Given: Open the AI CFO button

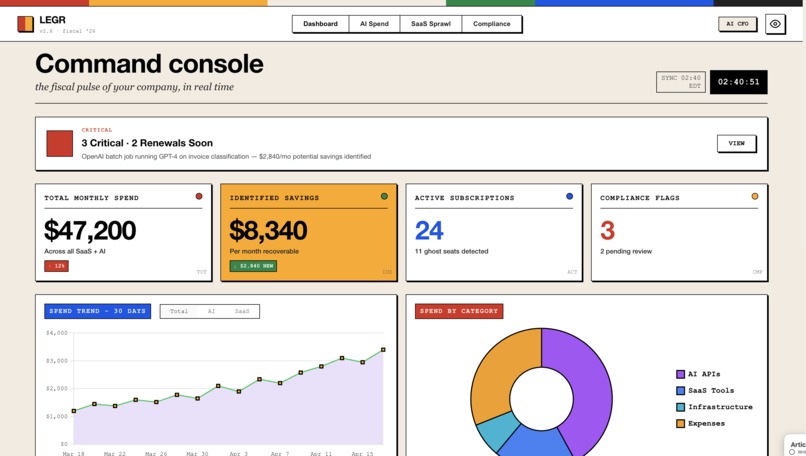Looking at the screenshot, I should click(x=737, y=24).
